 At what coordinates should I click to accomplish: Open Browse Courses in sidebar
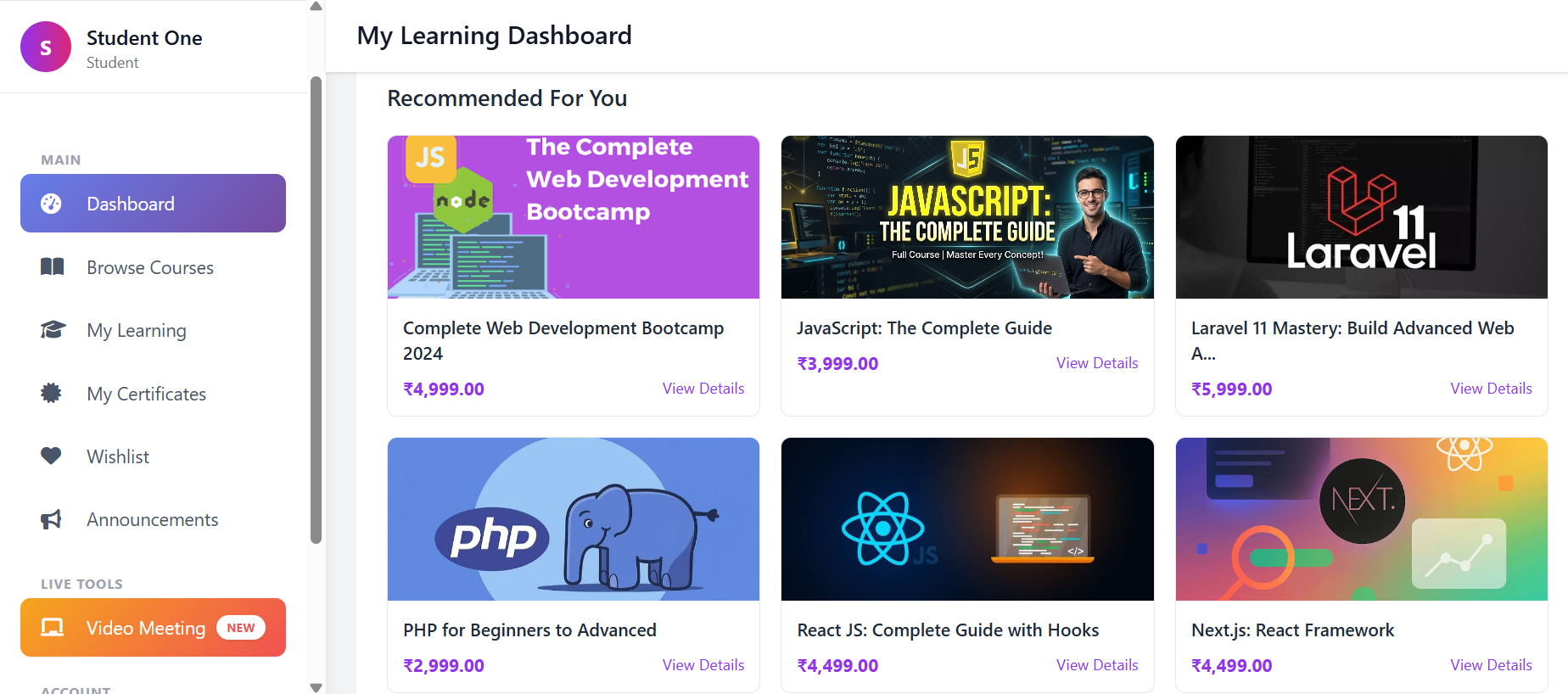click(153, 267)
